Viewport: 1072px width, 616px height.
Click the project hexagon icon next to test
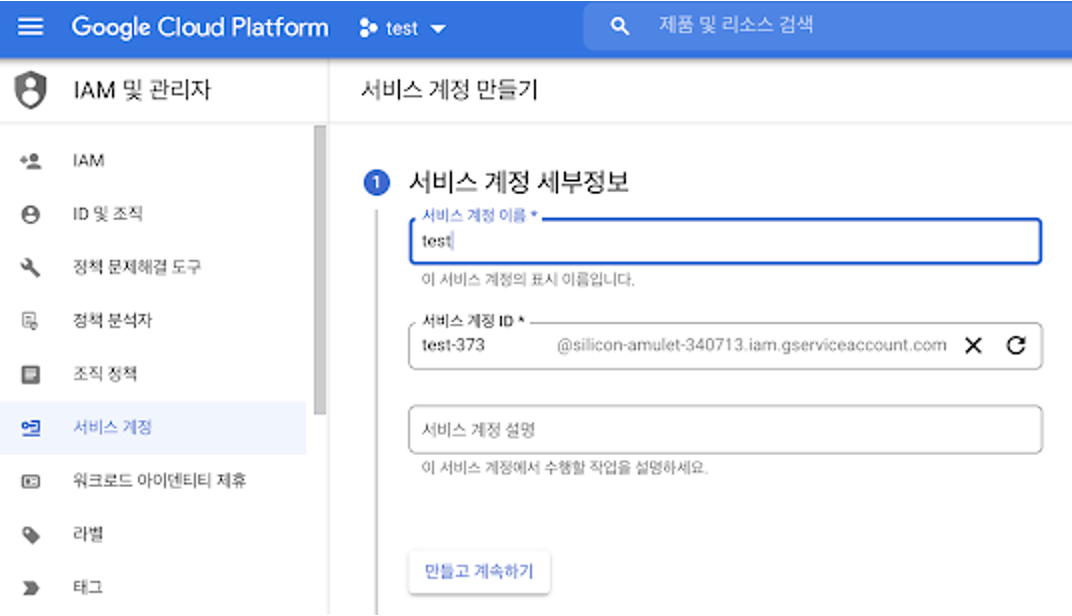[368, 28]
